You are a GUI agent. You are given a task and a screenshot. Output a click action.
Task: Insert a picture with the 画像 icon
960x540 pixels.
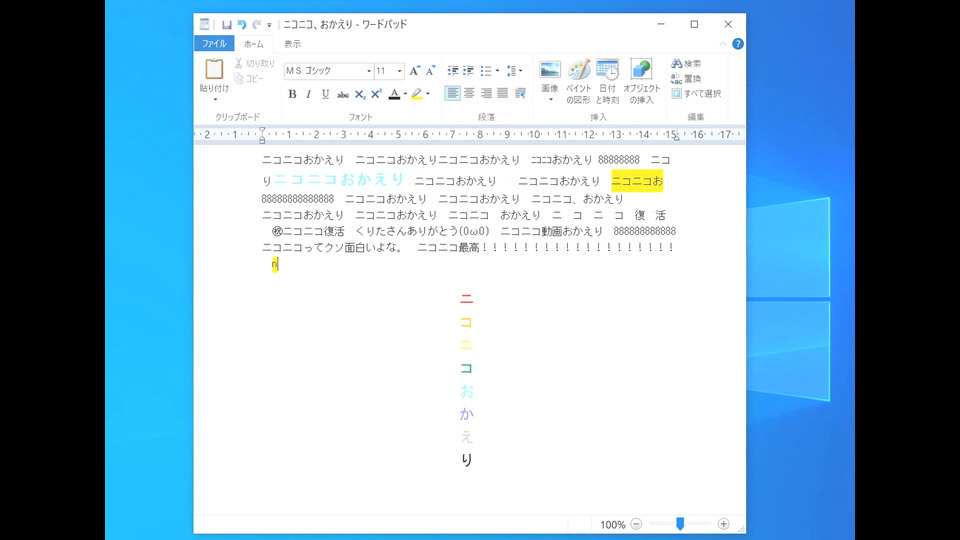550,70
